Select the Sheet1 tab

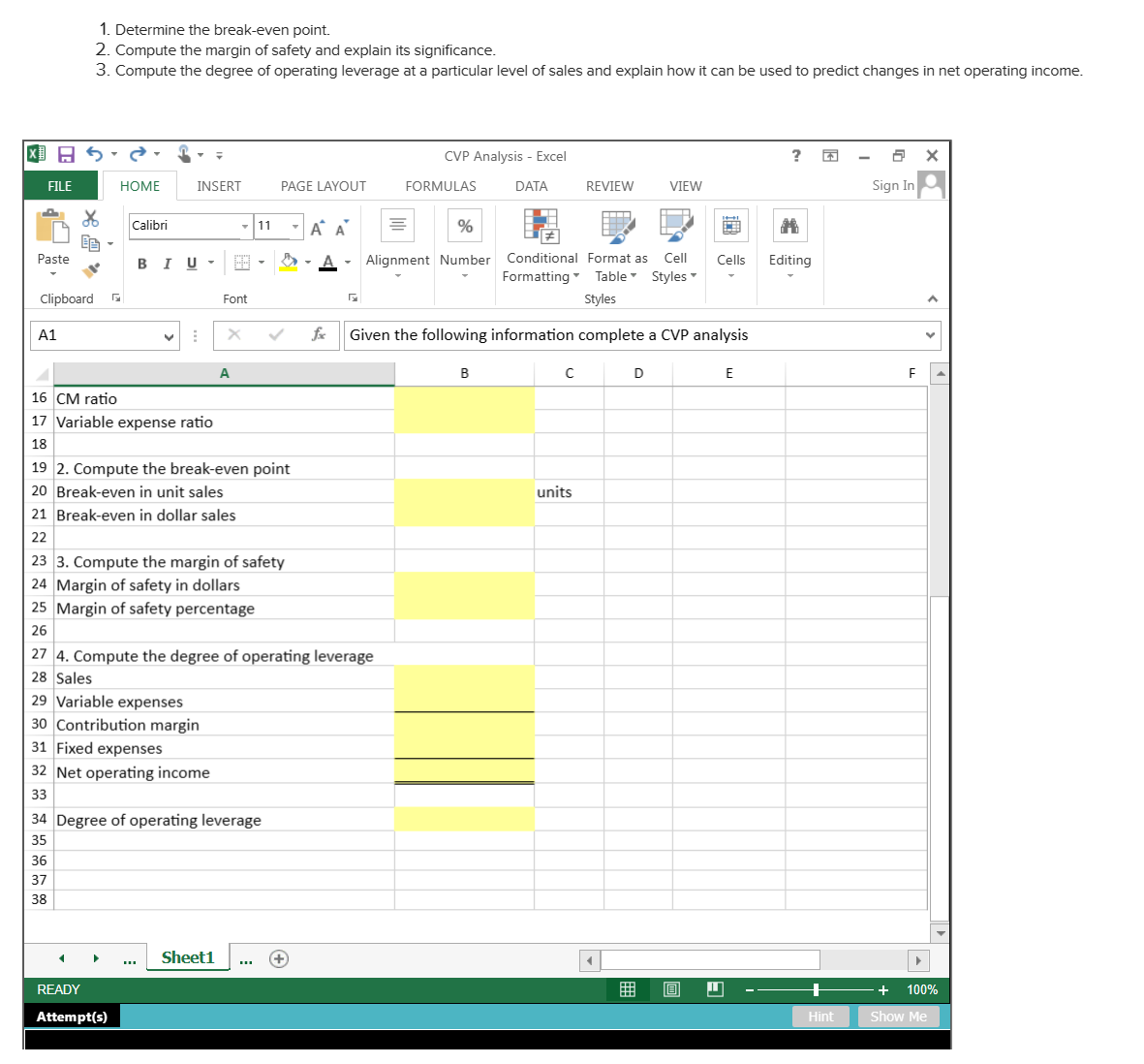(x=188, y=957)
